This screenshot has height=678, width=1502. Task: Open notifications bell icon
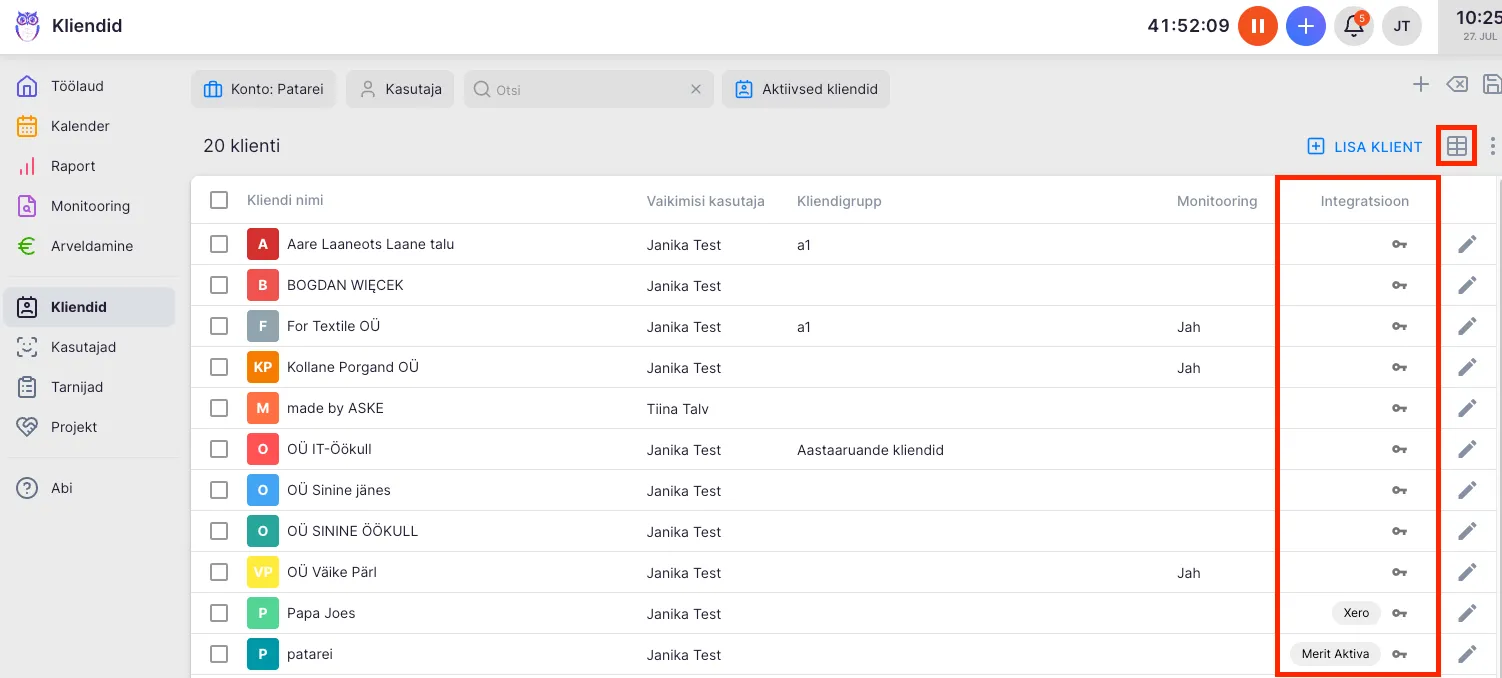pos(1354,26)
